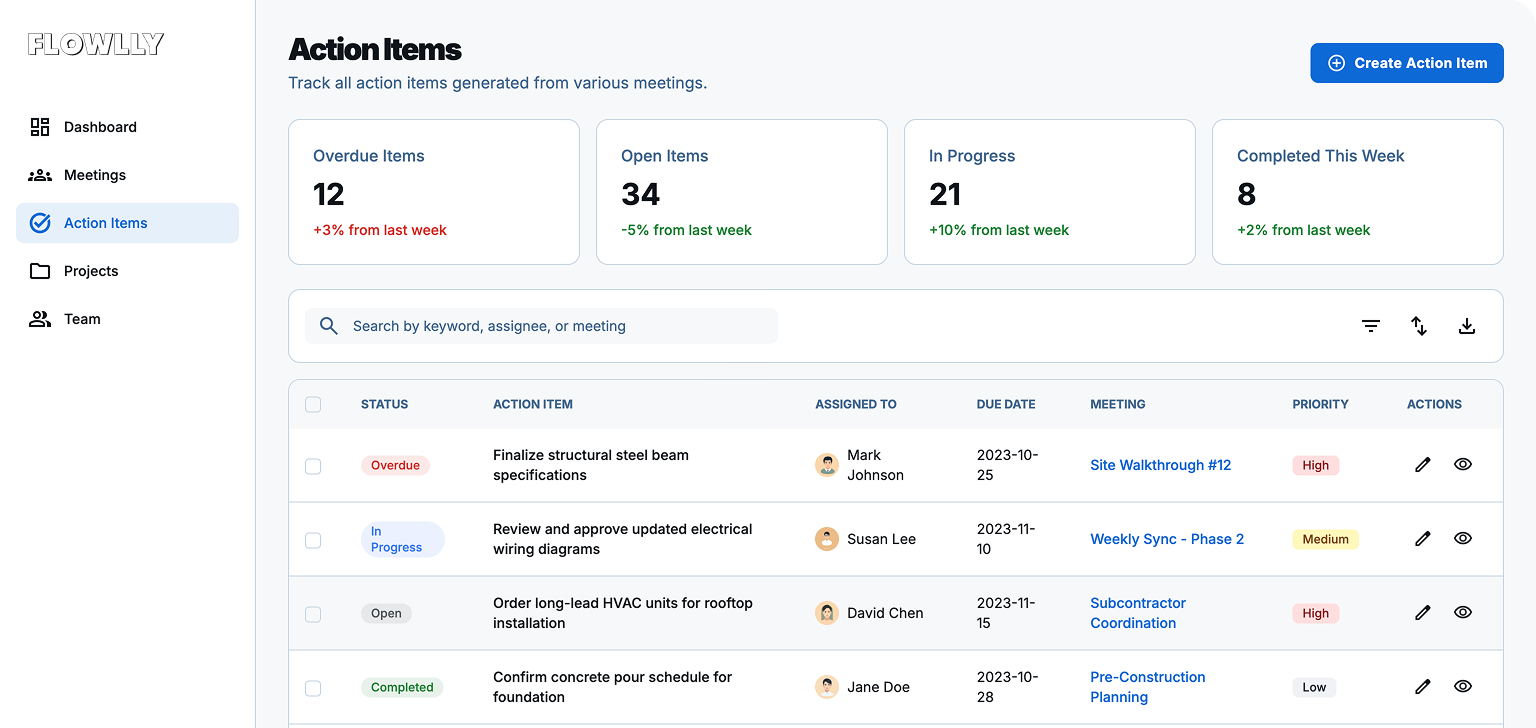Viewport: 1536px width, 728px height.
Task: Navigate to the Team page
Action: pos(82,319)
